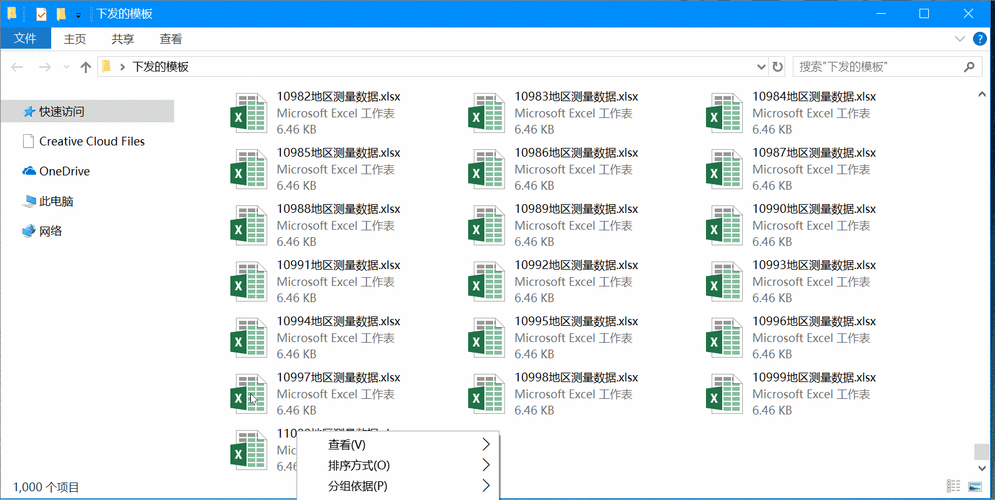
Task: Switch to large thumbnails view in status bar
Action: [x=975, y=487]
